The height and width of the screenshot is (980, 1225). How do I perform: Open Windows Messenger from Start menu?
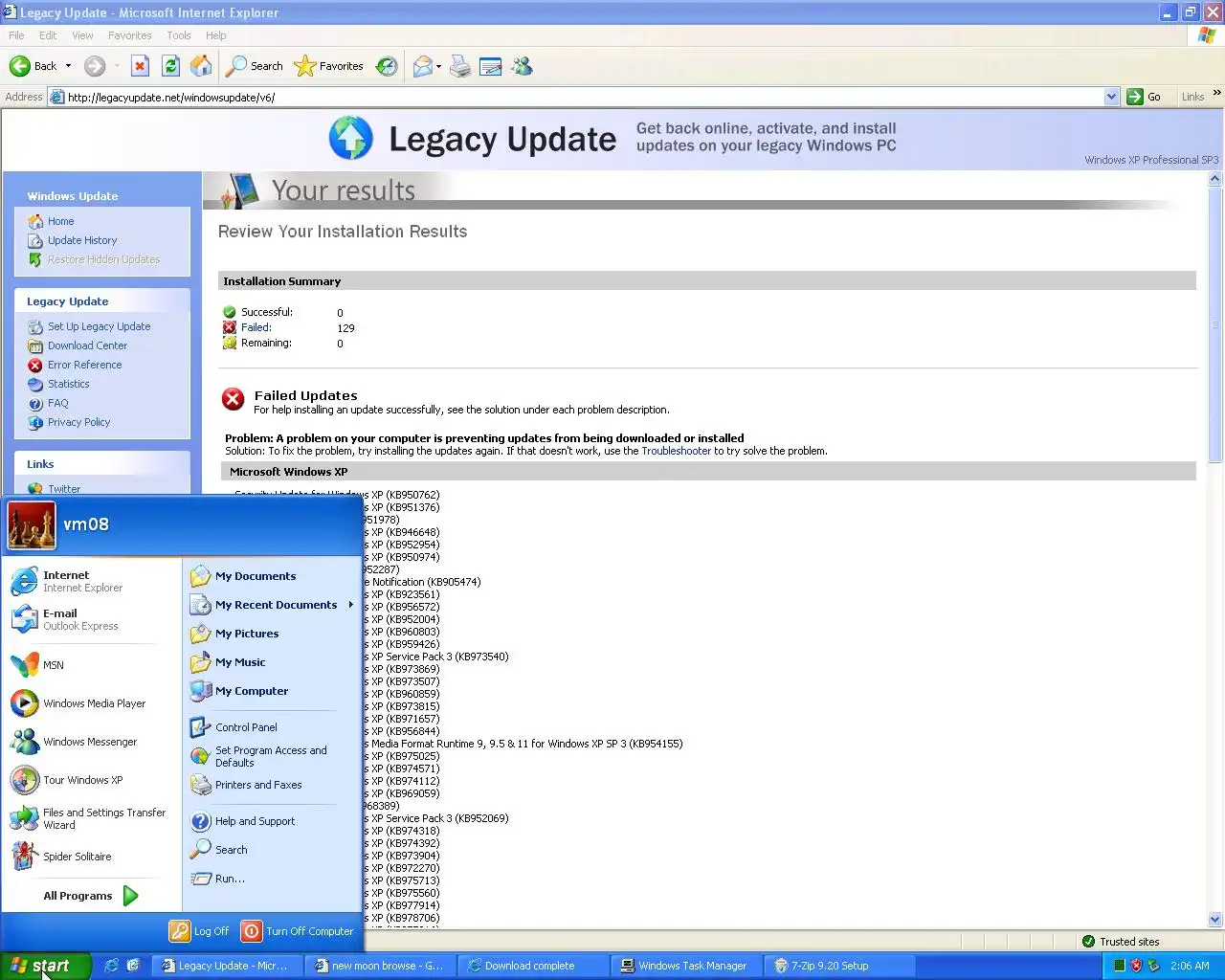[x=92, y=742]
